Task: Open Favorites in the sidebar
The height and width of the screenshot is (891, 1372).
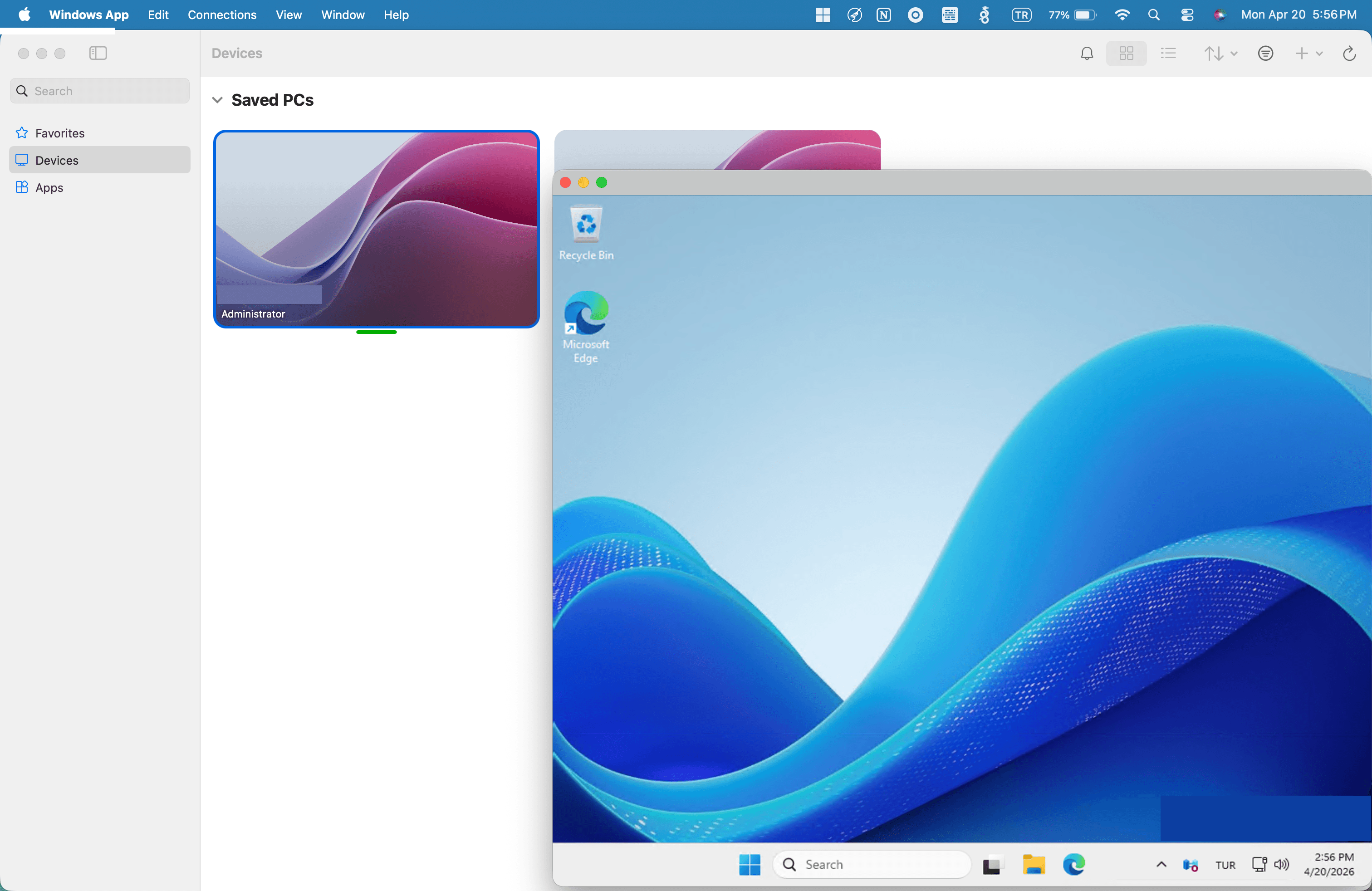Action: pyautogui.click(x=100, y=133)
